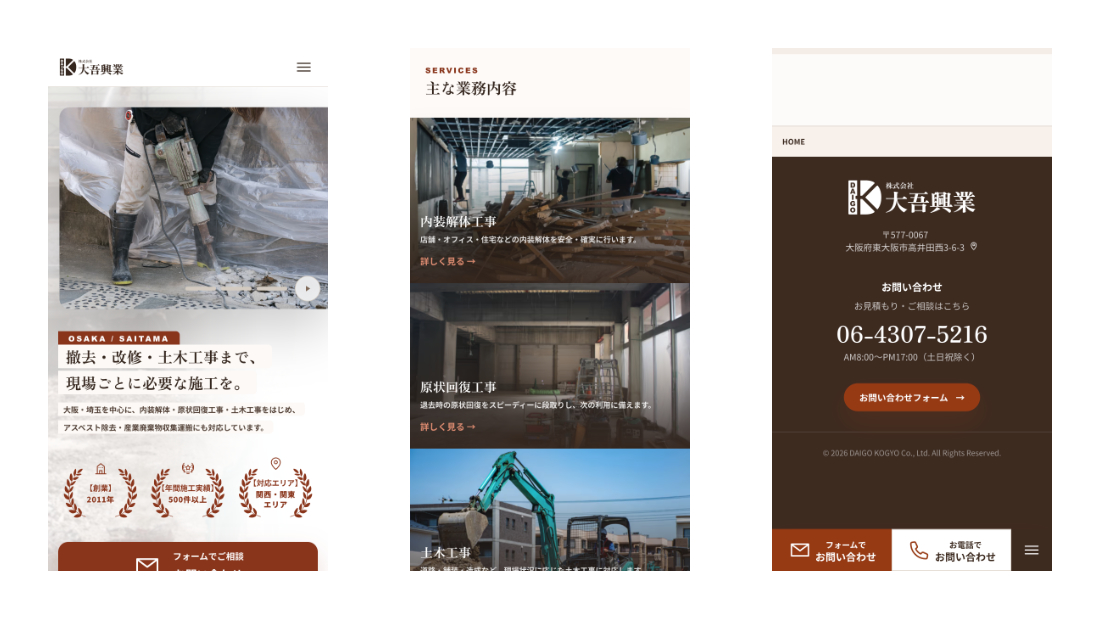This screenshot has width=1100, height=619.
Task: Click 詳しく見る under 内装解体工事
Action: 448,261
